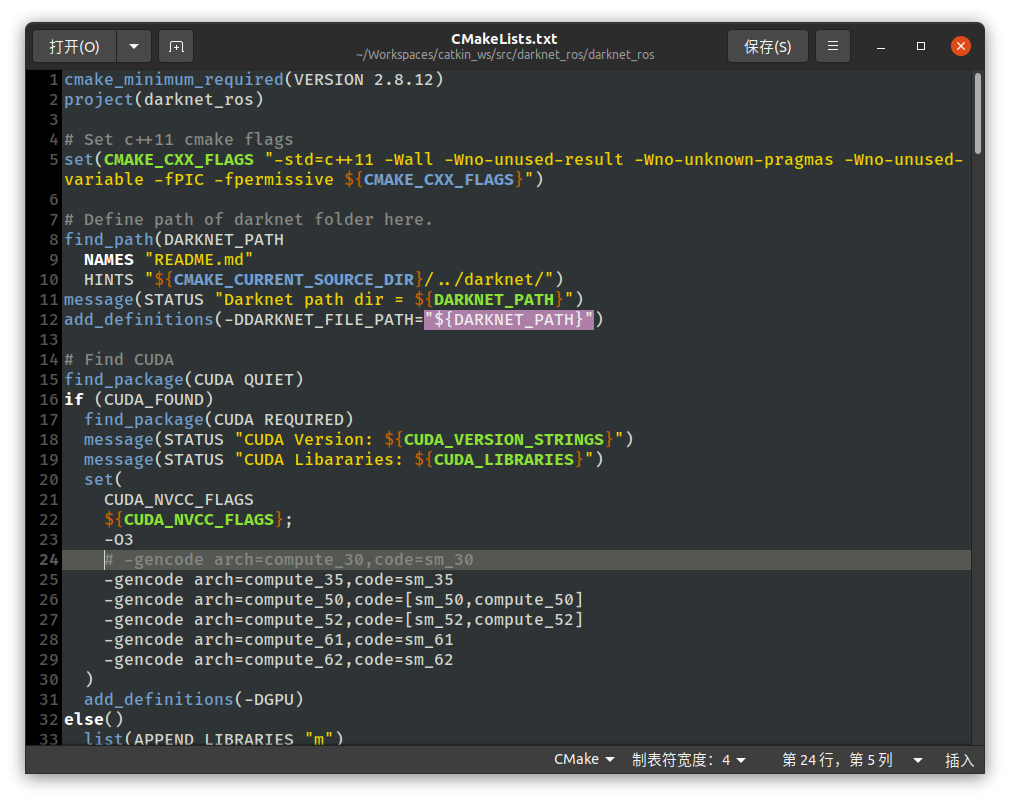Click find_package(CUDA REQUIRED) on line 17
The image size is (1010, 802).
coord(219,419)
